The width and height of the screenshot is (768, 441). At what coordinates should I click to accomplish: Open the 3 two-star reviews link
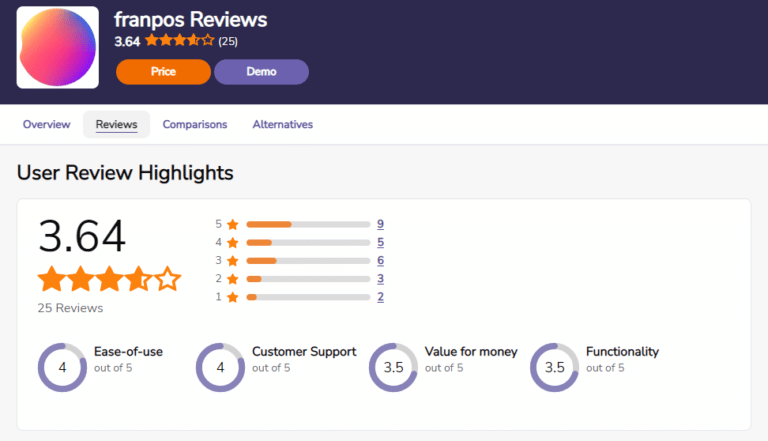pyautogui.click(x=380, y=279)
